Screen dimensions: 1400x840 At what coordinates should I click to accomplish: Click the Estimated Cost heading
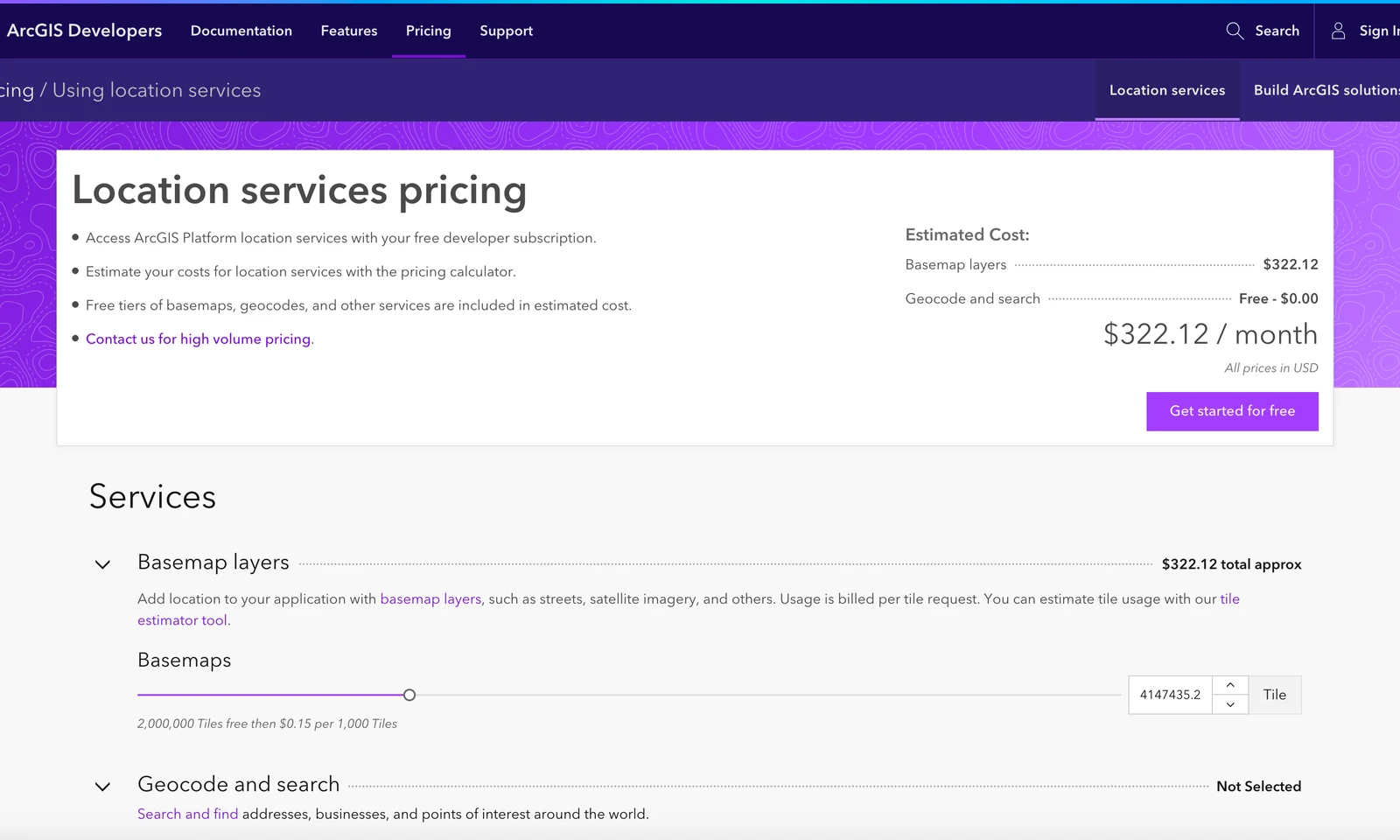[967, 234]
